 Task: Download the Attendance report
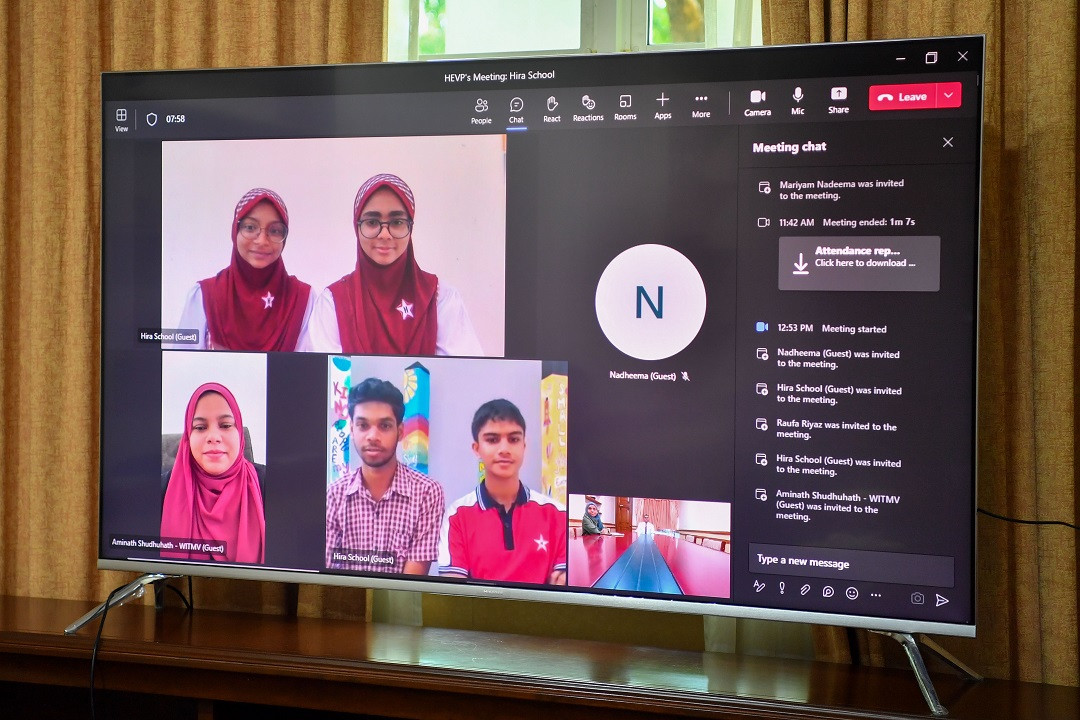[859, 263]
